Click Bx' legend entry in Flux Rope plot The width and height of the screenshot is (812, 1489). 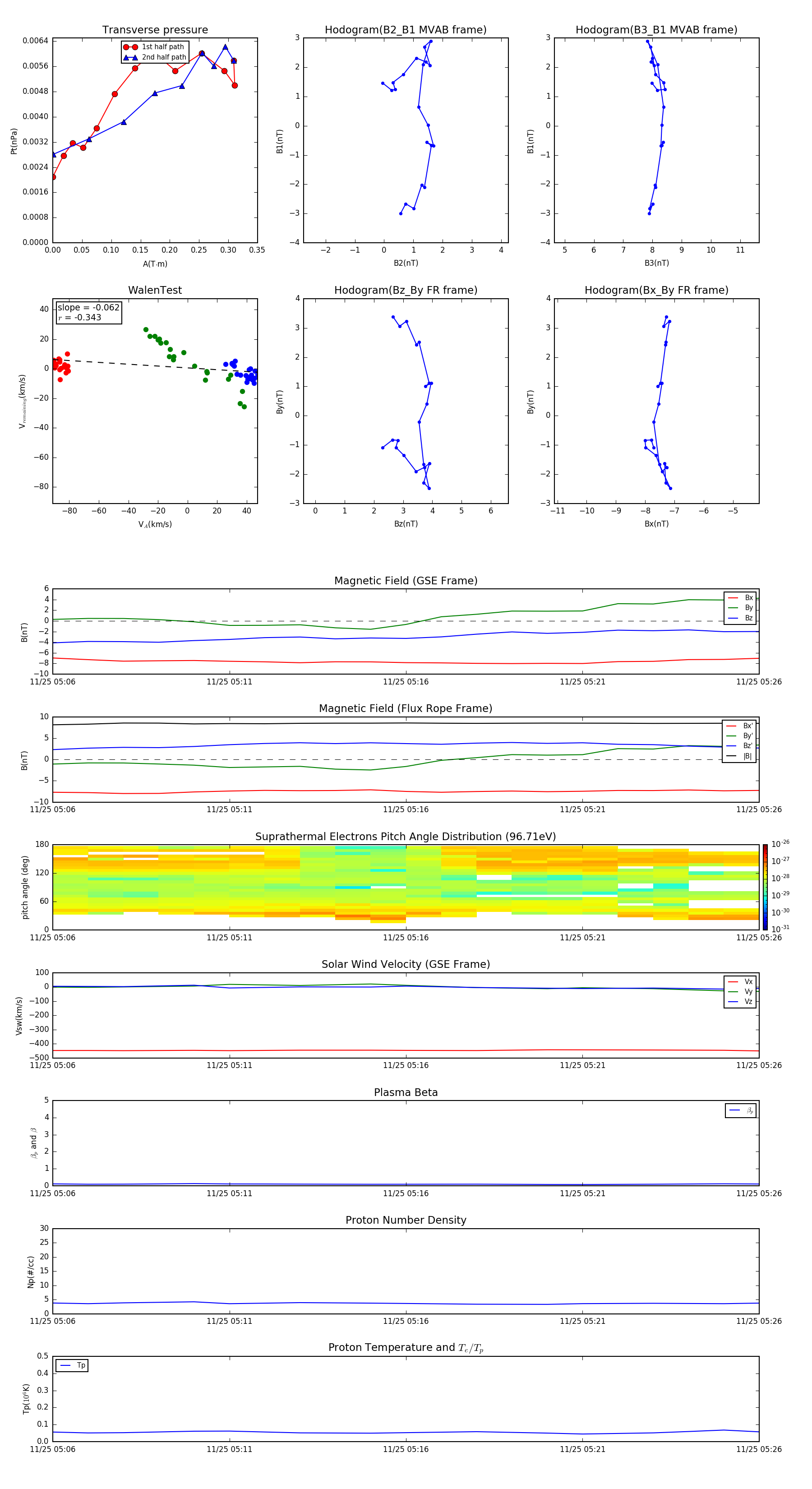click(x=739, y=726)
